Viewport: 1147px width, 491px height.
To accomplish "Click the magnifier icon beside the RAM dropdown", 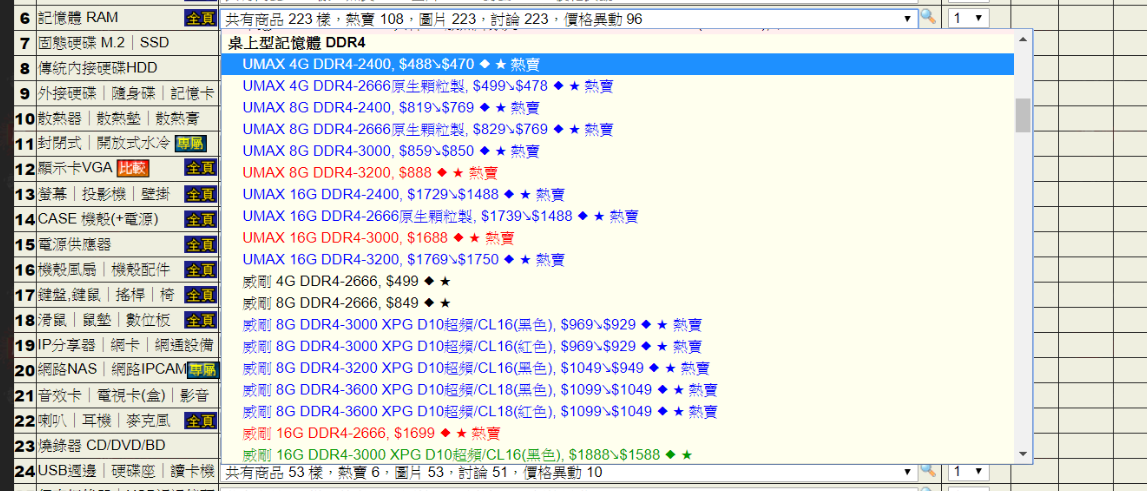I will click(928, 18).
